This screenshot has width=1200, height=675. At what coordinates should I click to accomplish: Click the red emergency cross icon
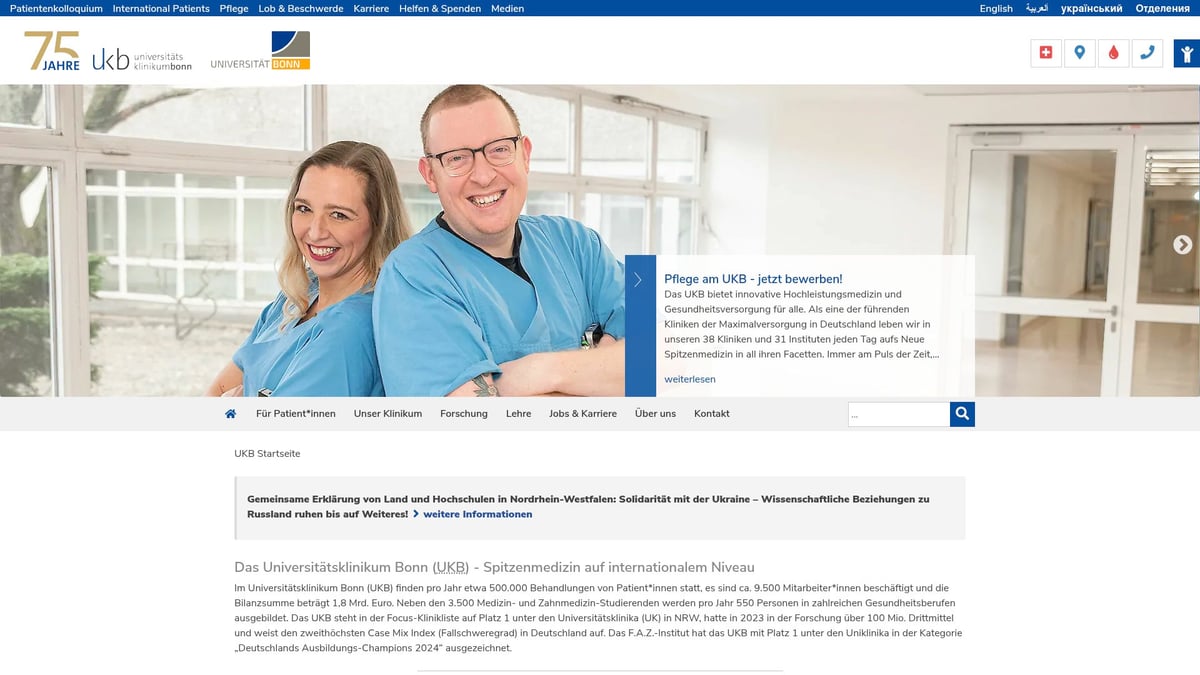(1045, 53)
